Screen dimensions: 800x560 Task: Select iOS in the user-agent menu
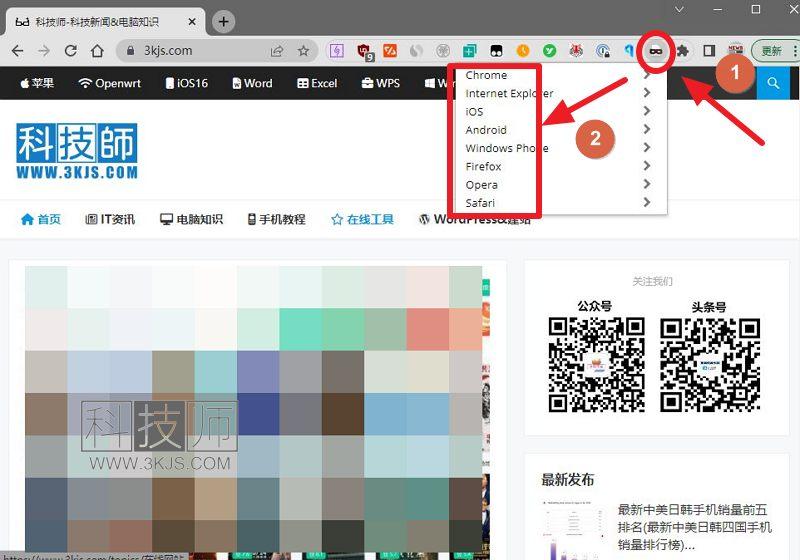[x=474, y=112]
